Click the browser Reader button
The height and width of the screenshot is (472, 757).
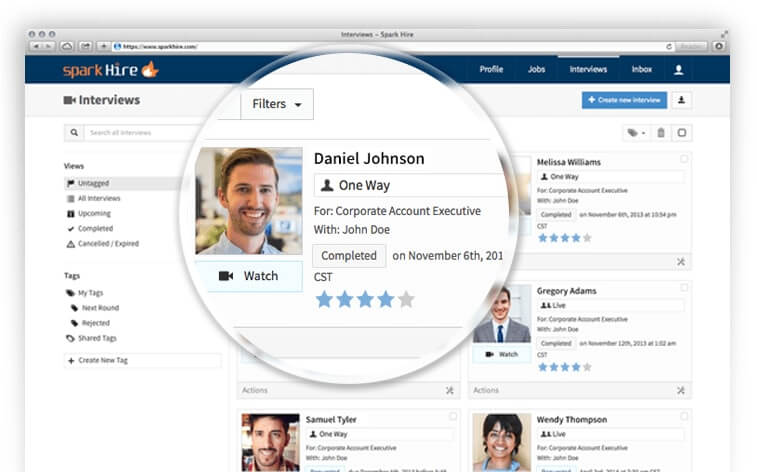tap(691, 46)
